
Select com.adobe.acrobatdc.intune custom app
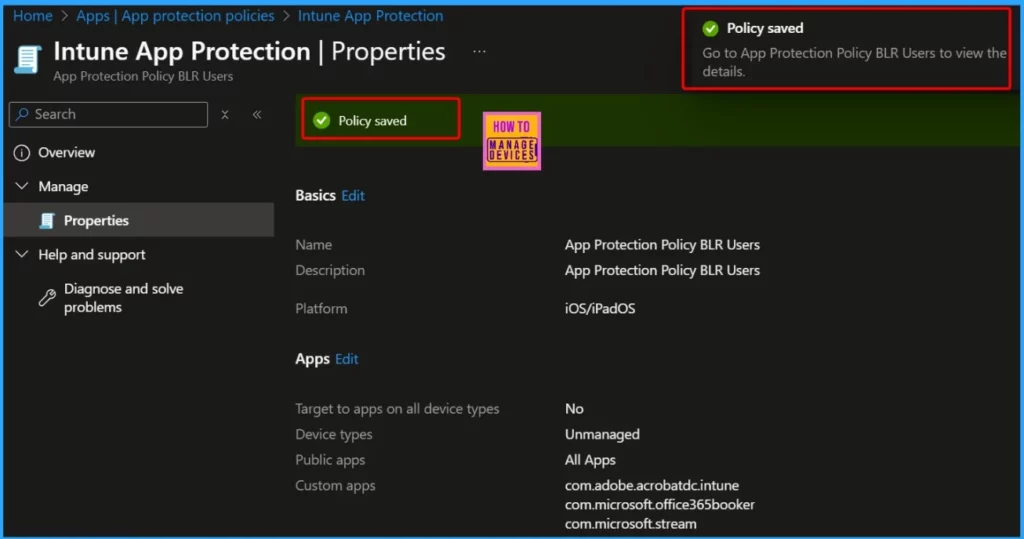point(652,485)
